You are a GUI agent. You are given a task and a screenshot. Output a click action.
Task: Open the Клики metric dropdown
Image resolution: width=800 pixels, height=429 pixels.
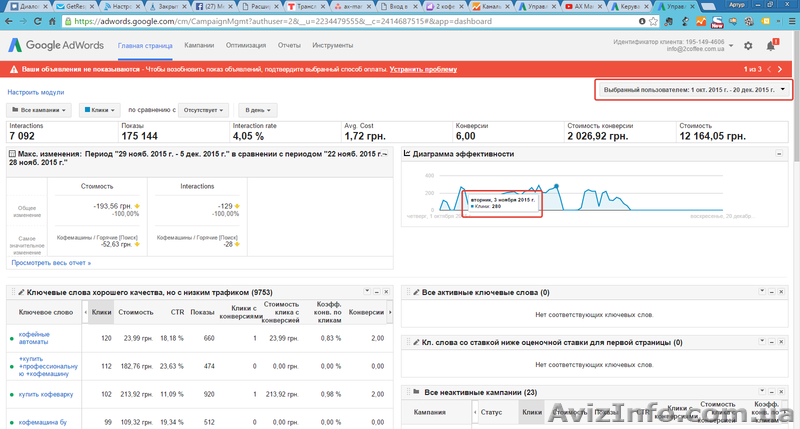click(100, 109)
